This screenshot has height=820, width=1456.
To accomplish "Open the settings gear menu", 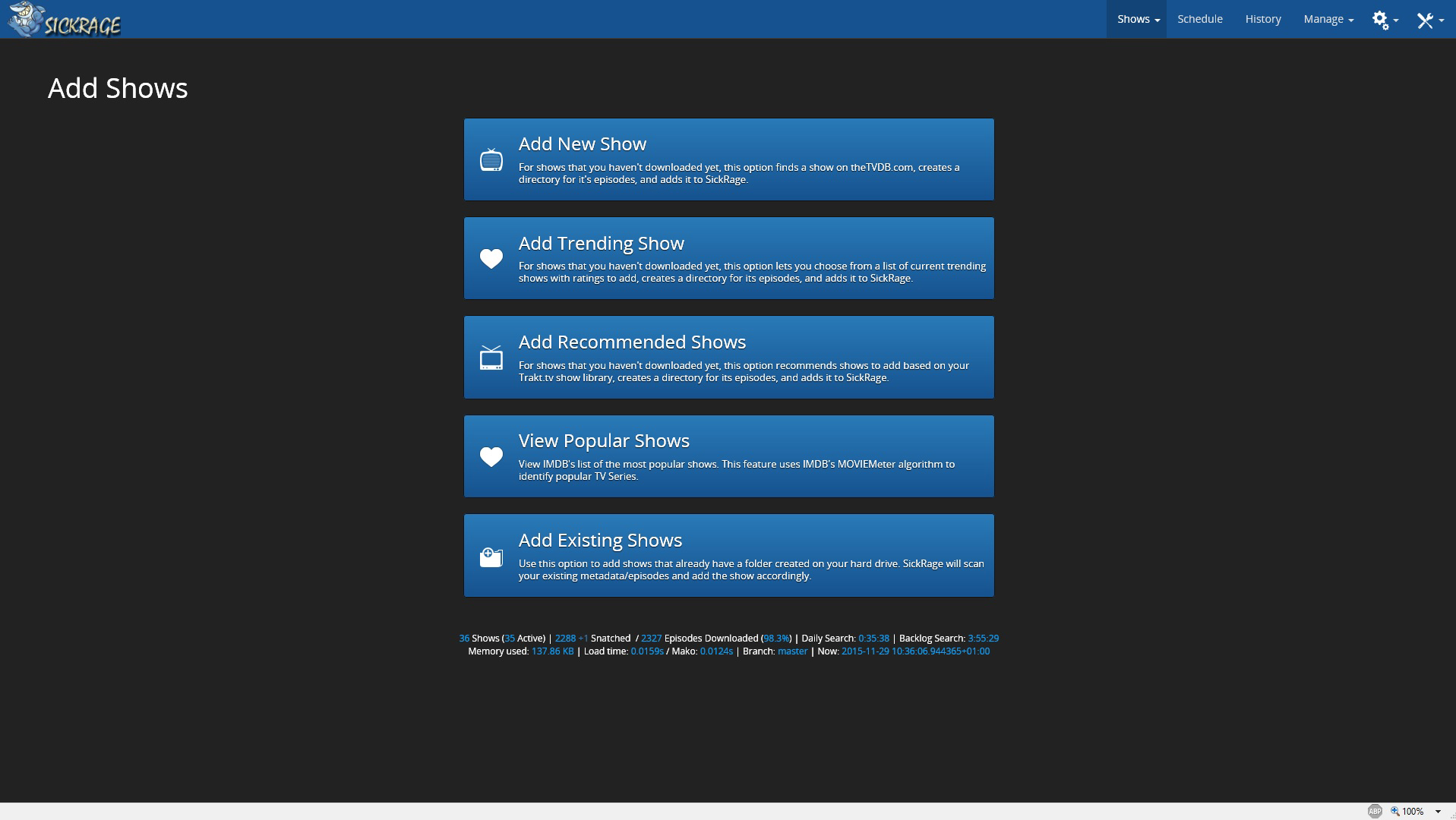I will 1385,20.
